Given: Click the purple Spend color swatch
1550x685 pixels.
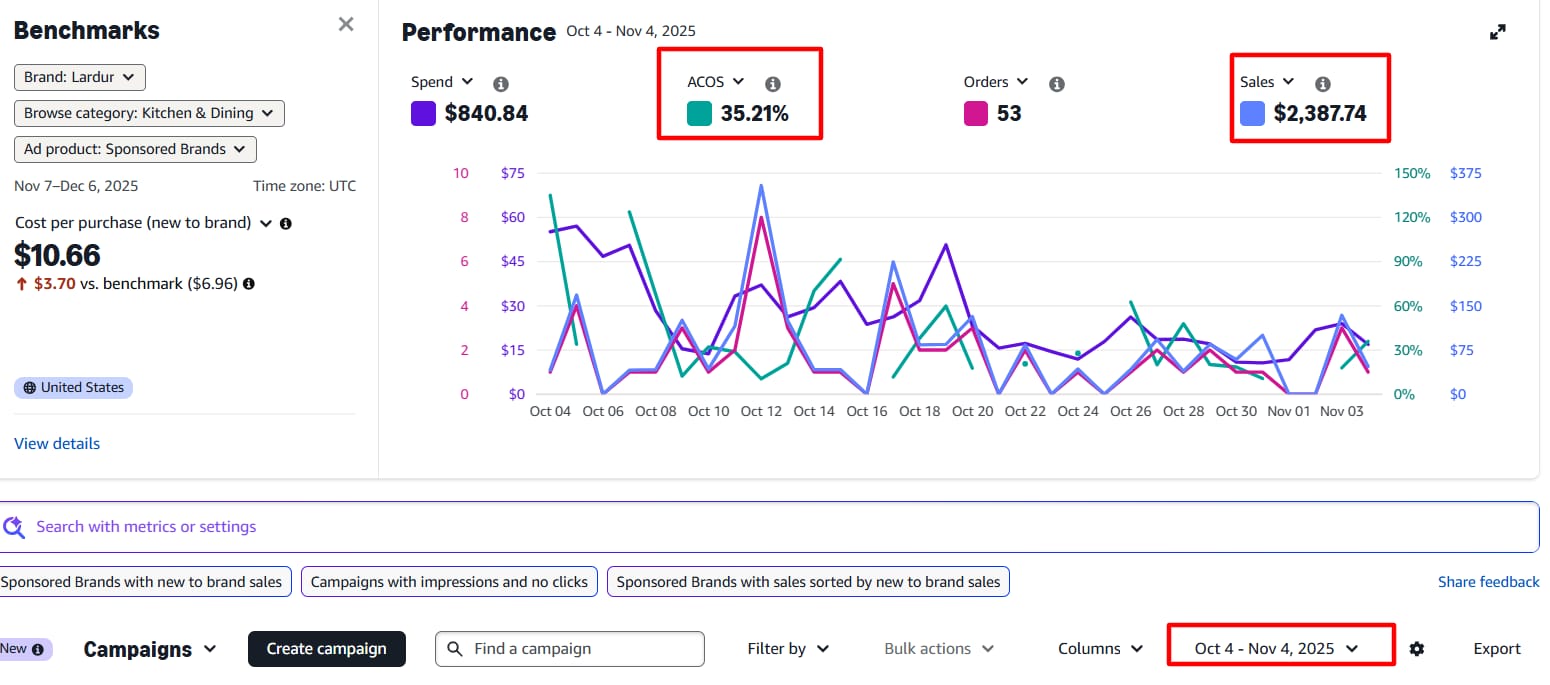Looking at the screenshot, I should [423, 114].
